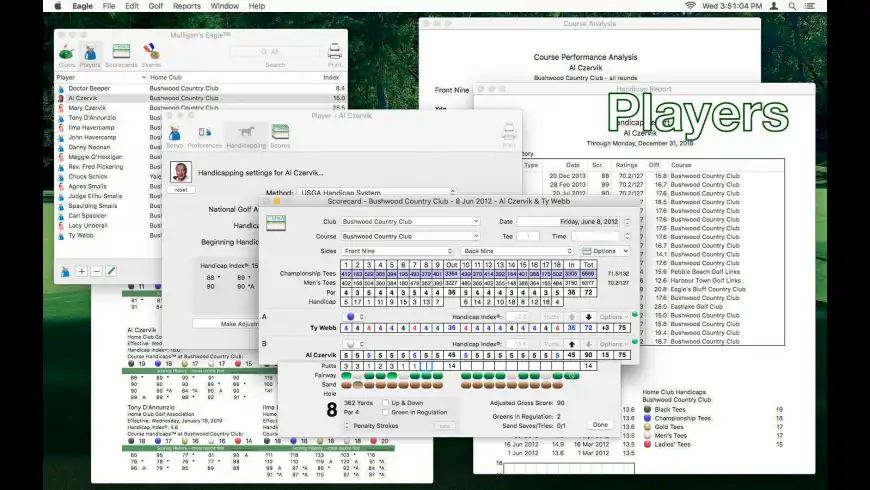Toggle Sand indicator for hole 10
Screen dimensions: 870x490
(466, 385)
